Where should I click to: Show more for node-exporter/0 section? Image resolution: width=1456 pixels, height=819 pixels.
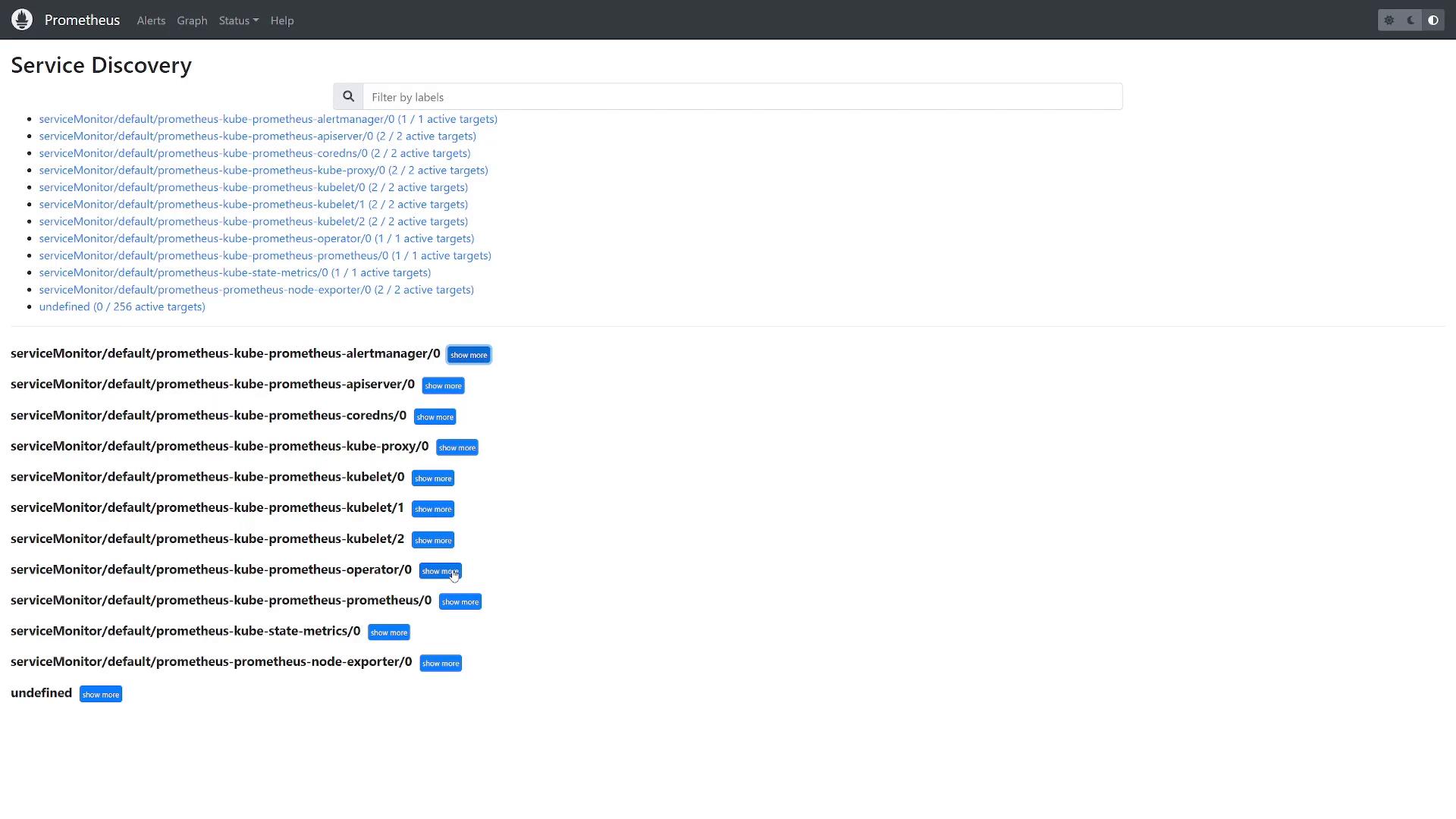(x=441, y=664)
